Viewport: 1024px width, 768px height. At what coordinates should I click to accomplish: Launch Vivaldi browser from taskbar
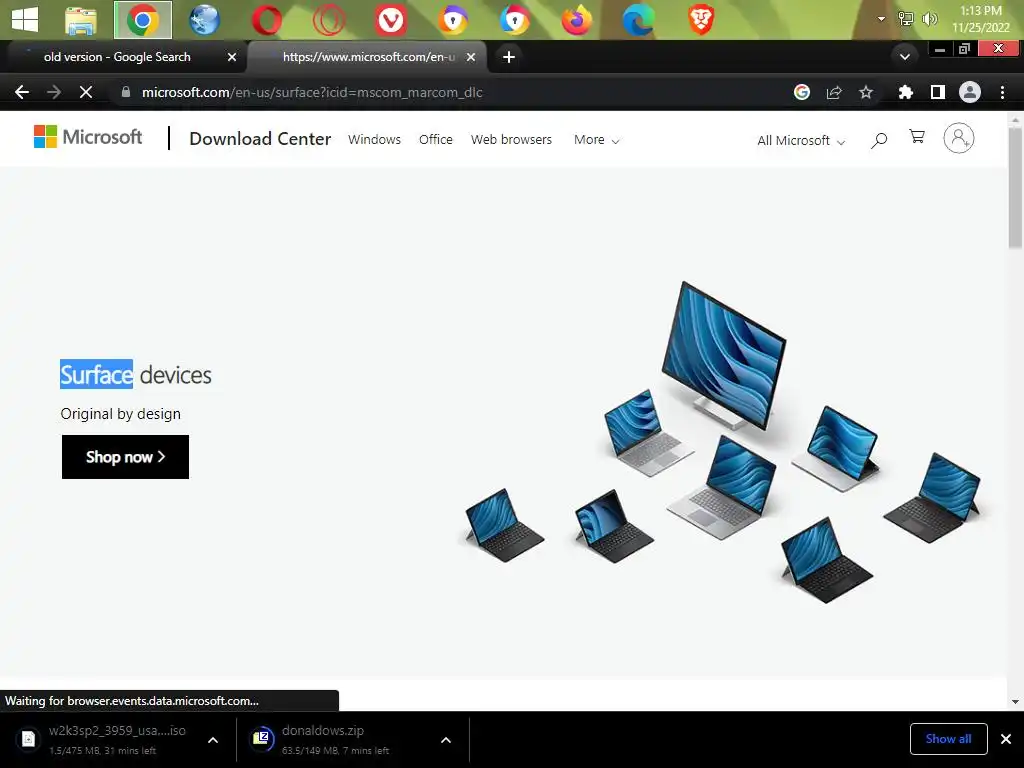click(x=391, y=20)
